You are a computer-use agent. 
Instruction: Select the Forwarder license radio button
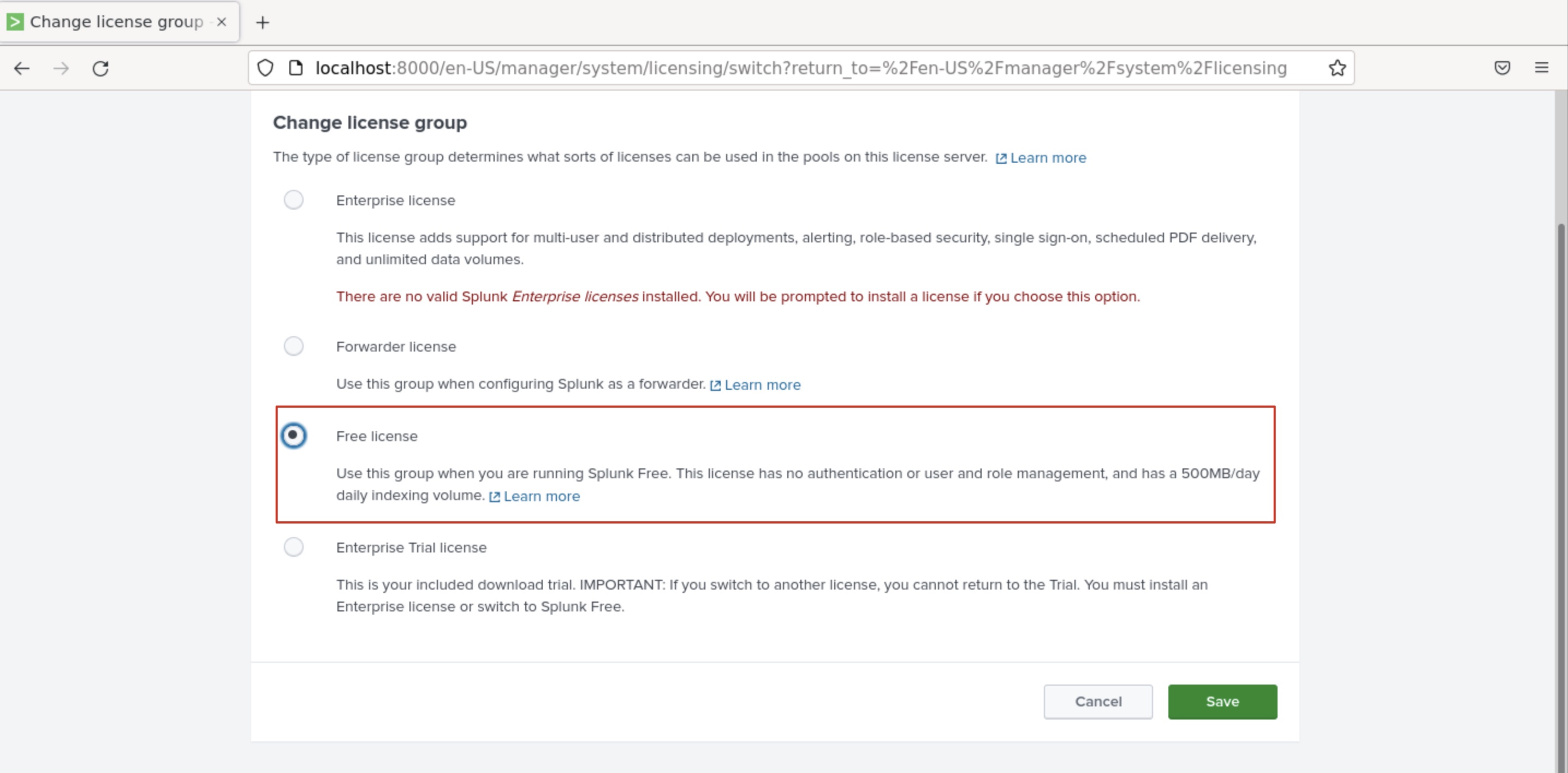[293, 346]
